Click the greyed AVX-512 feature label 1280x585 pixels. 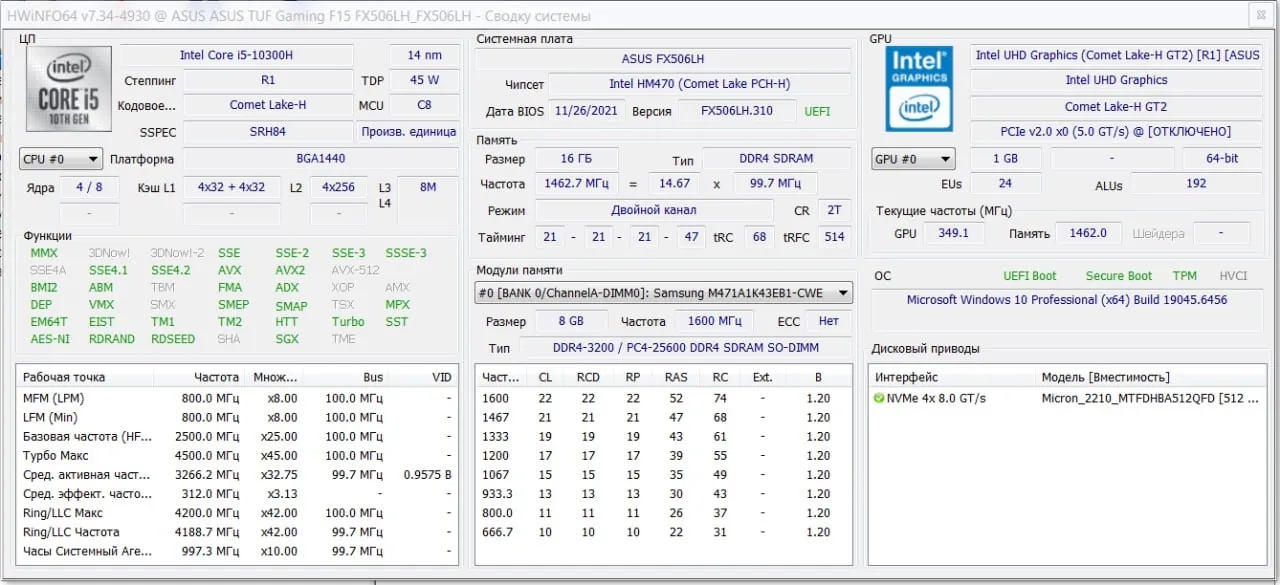click(355, 270)
